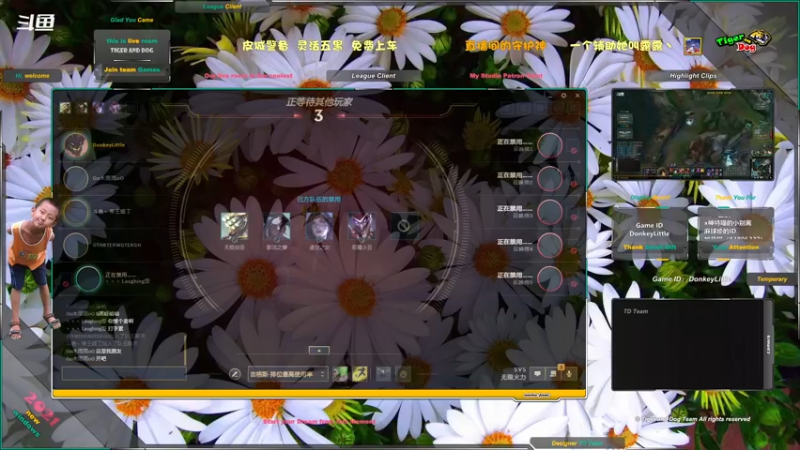The width and height of the screenshot is (800, 450).
Task: Open the emote selector icon
Action: point(403,374)
